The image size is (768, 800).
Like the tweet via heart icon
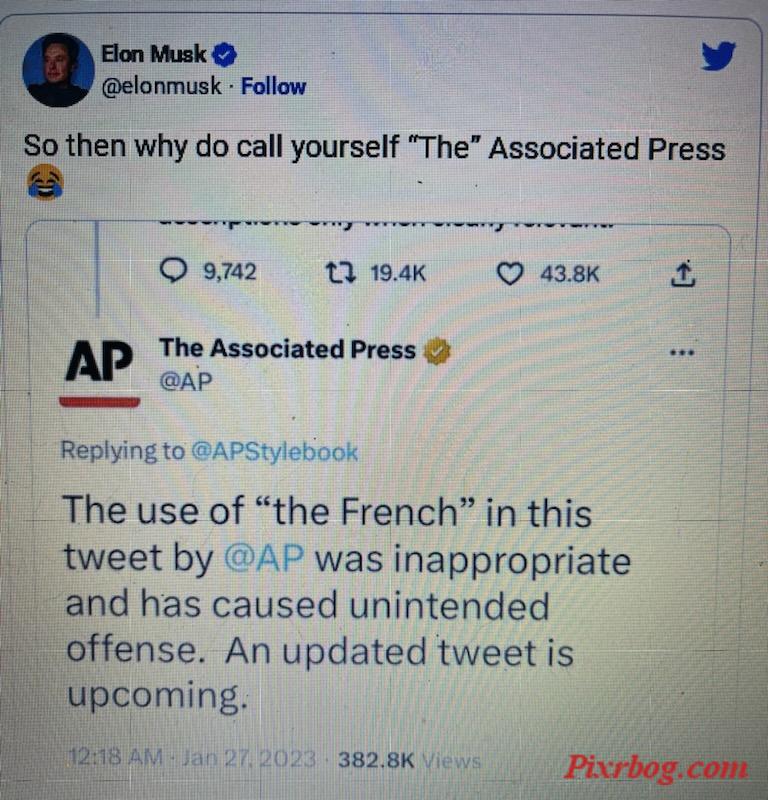pyautogui.click(x=510, y=273)
